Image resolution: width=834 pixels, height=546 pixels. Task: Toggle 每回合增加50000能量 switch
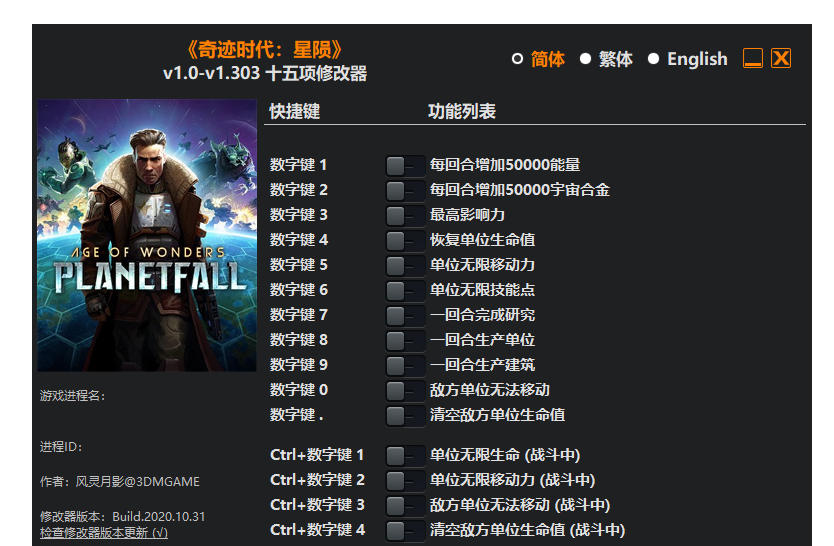[405, 165]
